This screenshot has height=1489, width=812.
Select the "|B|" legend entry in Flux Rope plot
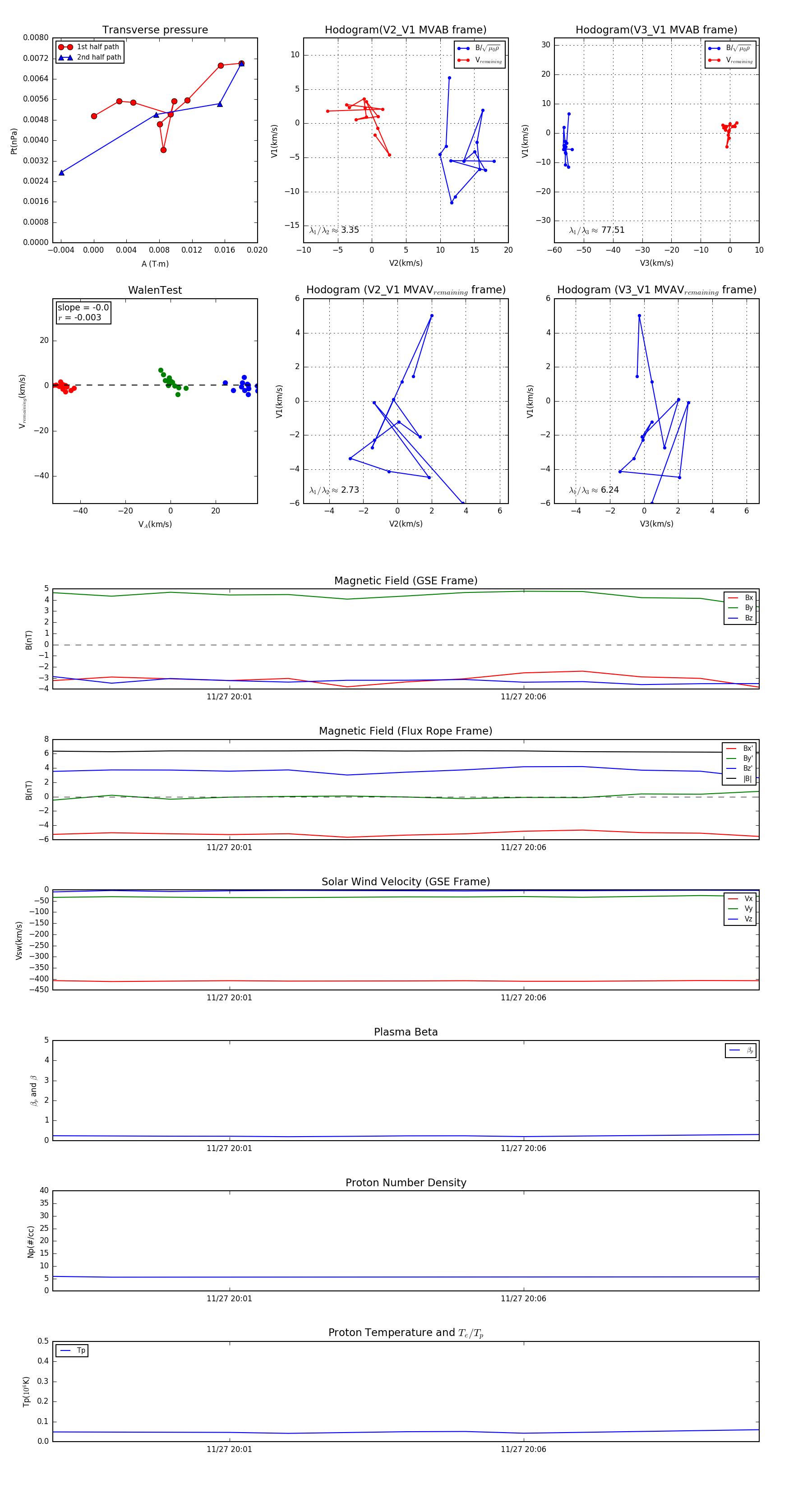coord(740,779)
